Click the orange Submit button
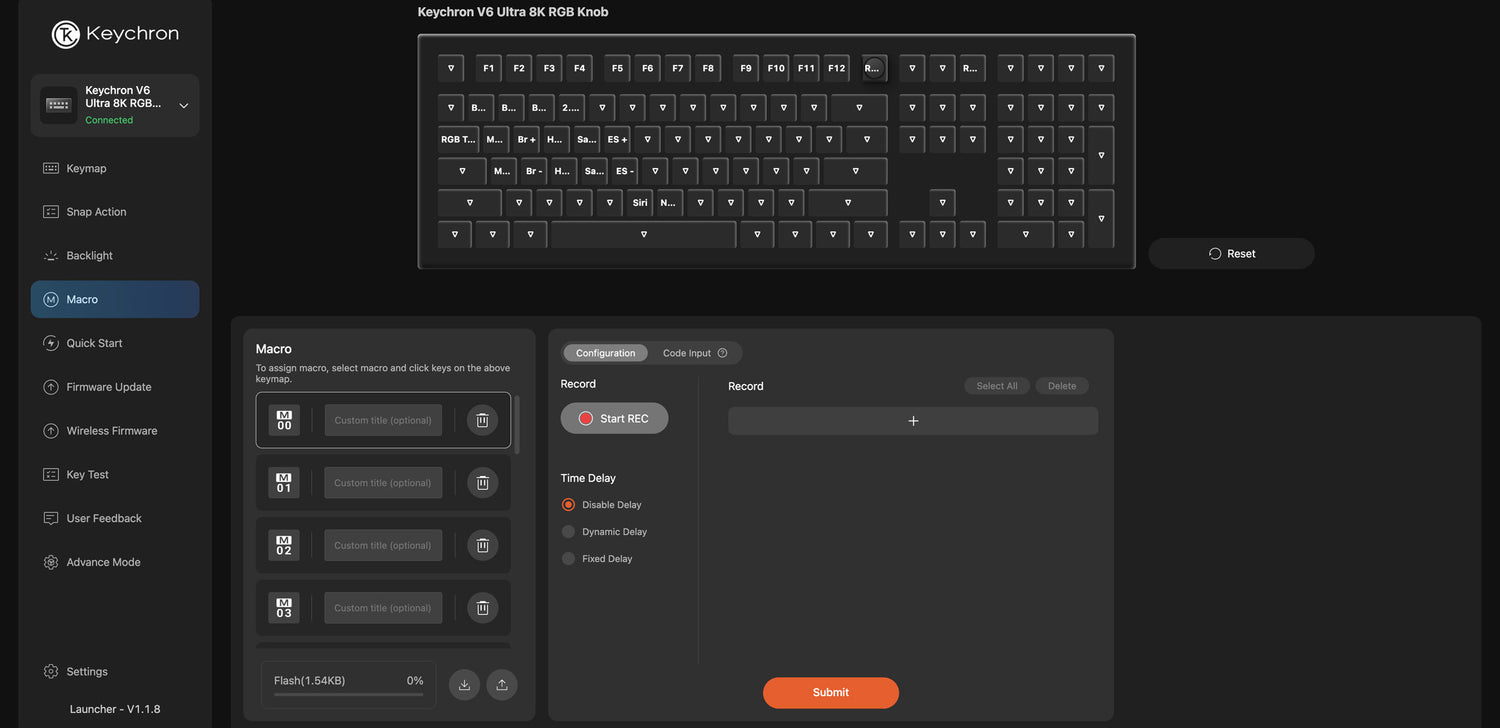Viewport: 1500px width, 728px height. point(830,692)
